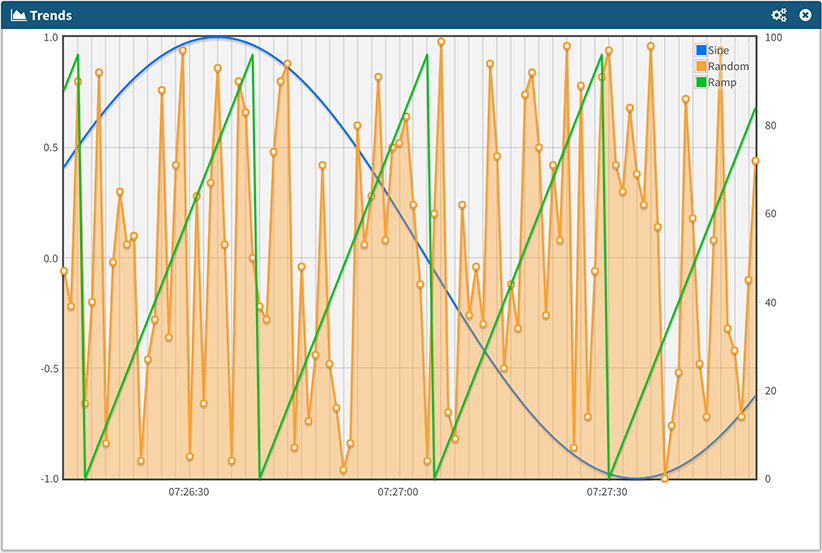Click the orange Random legend swatch

[x=700, y=66]
